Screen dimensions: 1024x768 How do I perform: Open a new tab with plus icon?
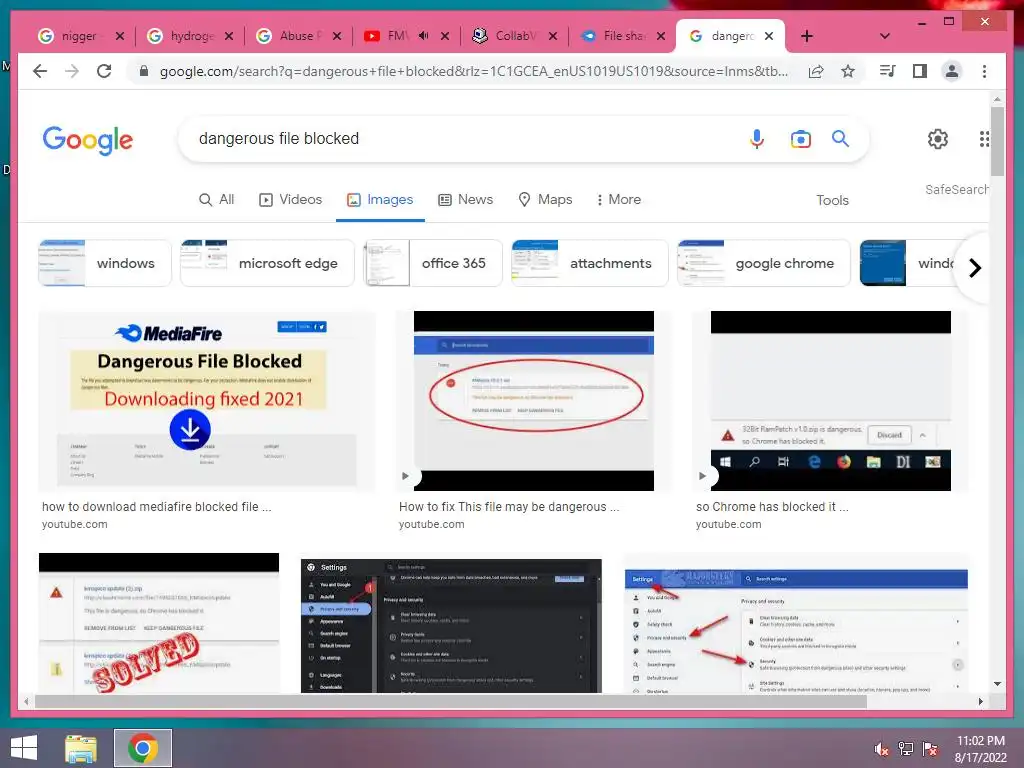pos(807,37)
